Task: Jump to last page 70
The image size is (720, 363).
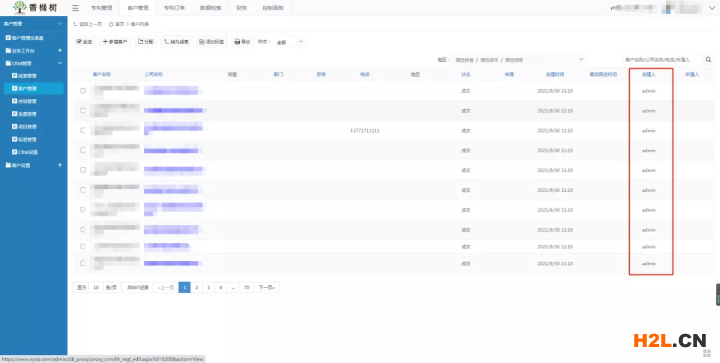Action: pos(247,287)
